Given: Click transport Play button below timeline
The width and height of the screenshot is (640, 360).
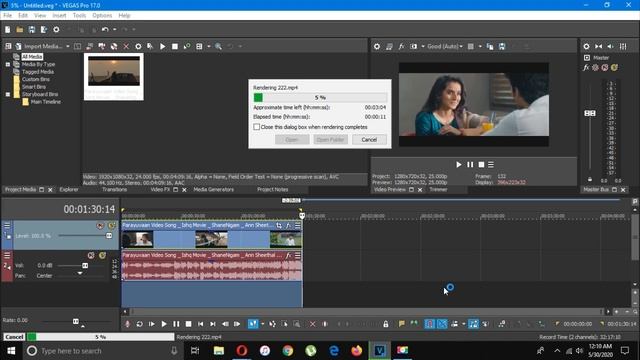Looking at the screenshot, I should [x=164, y=324].
